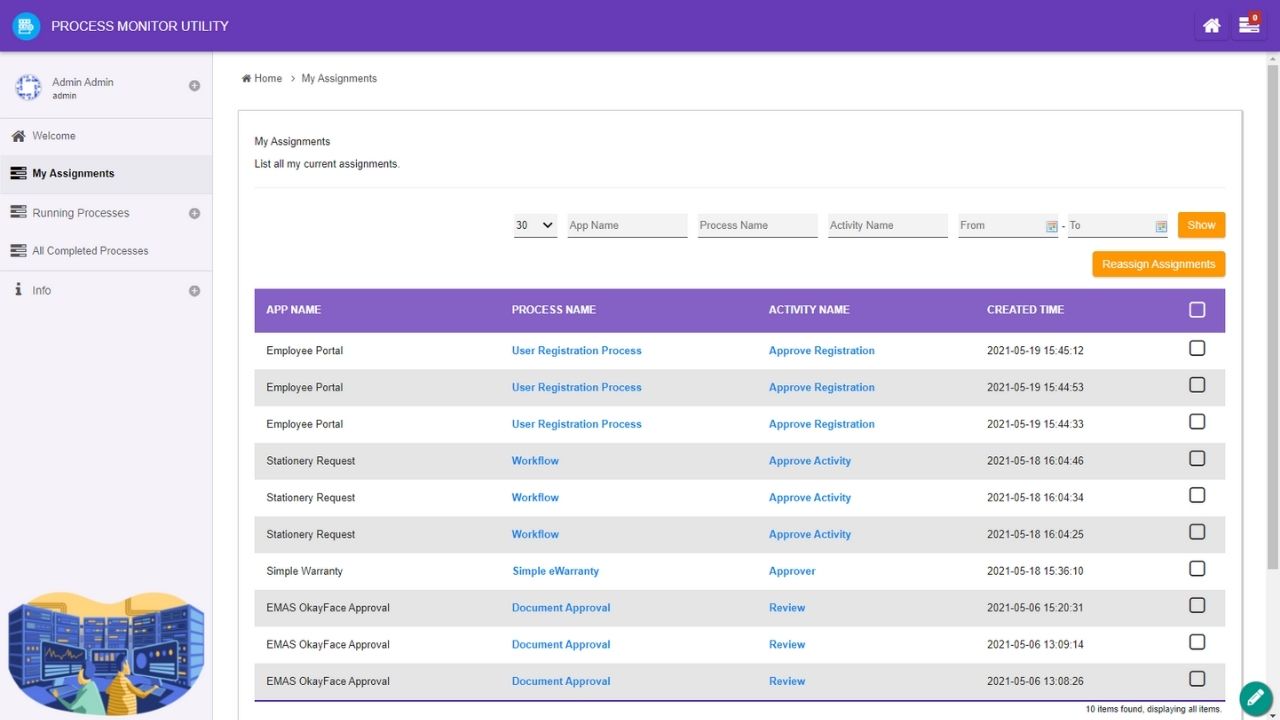Check the Simple Warranty row checkbox
The height and width of the screenshot is (720, 1280).
click(x=1197, y=569)
